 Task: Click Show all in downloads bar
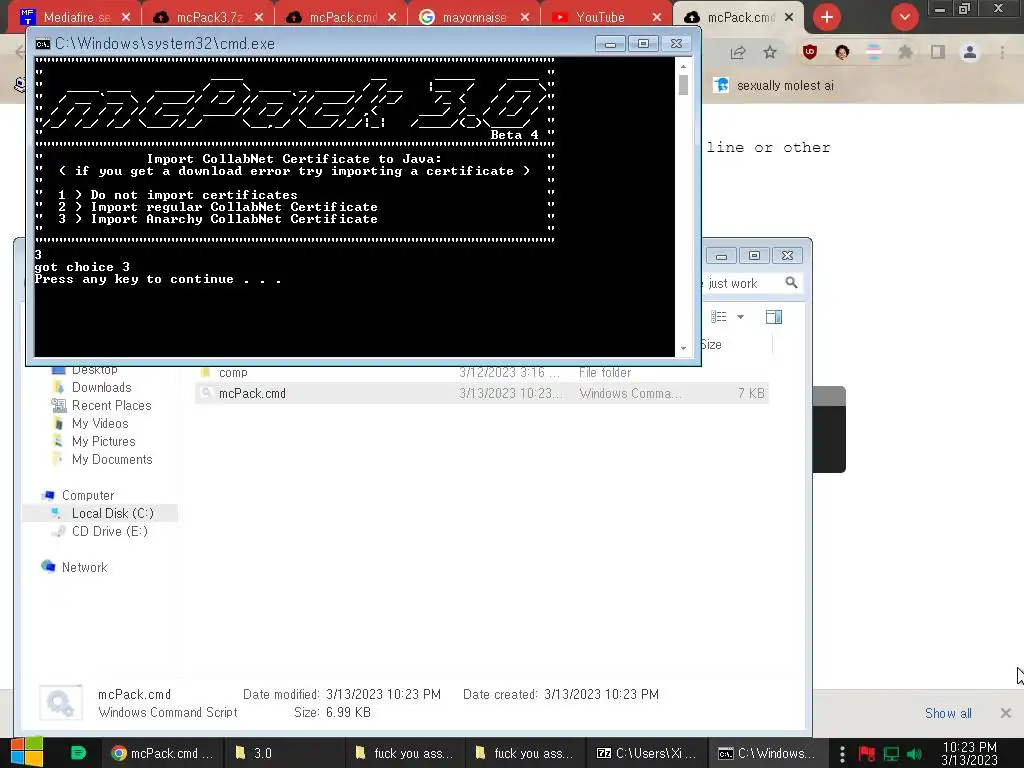tap(948, 713)
